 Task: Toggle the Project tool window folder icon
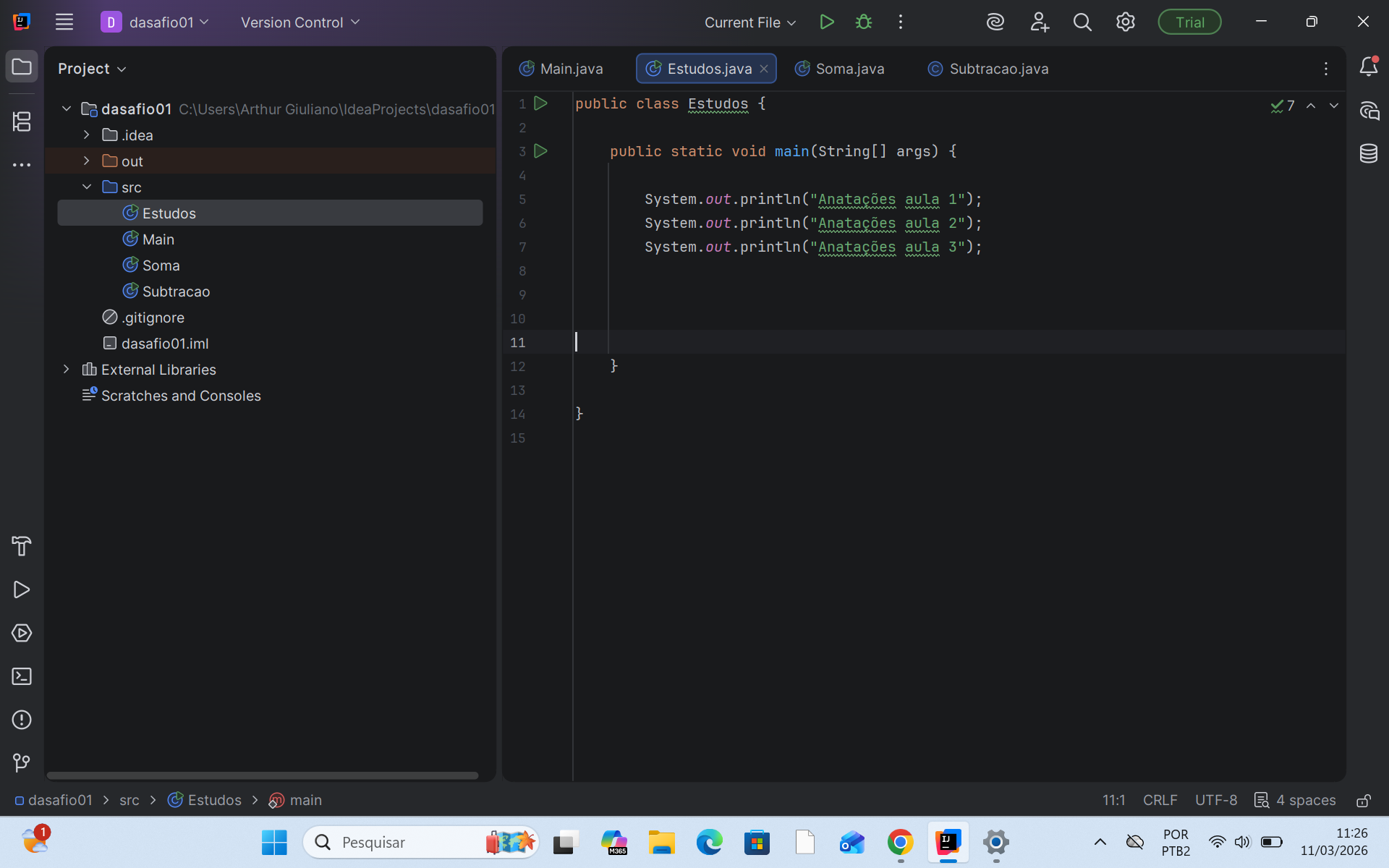pos(22,67)
